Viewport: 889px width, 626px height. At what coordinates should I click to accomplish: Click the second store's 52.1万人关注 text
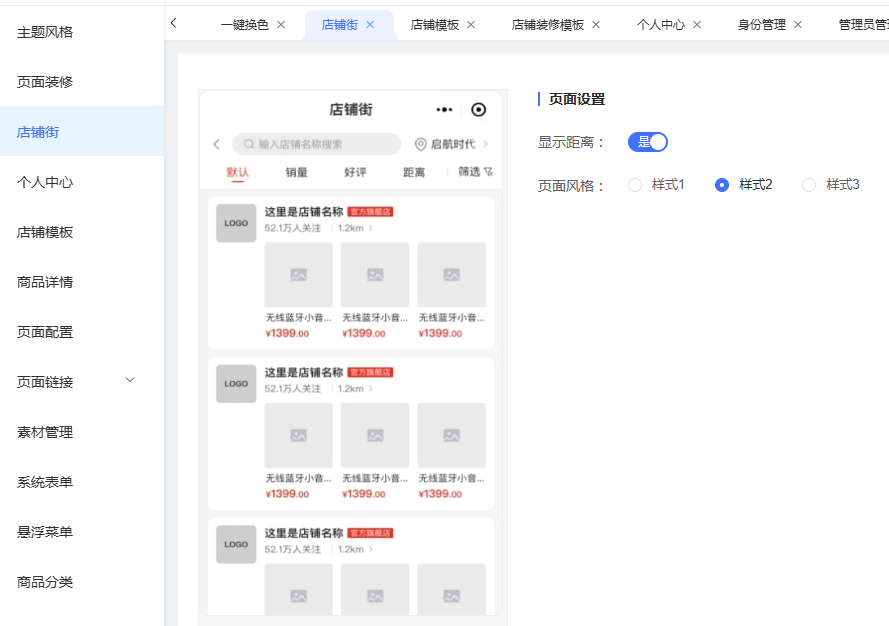[x=293, y=388]
